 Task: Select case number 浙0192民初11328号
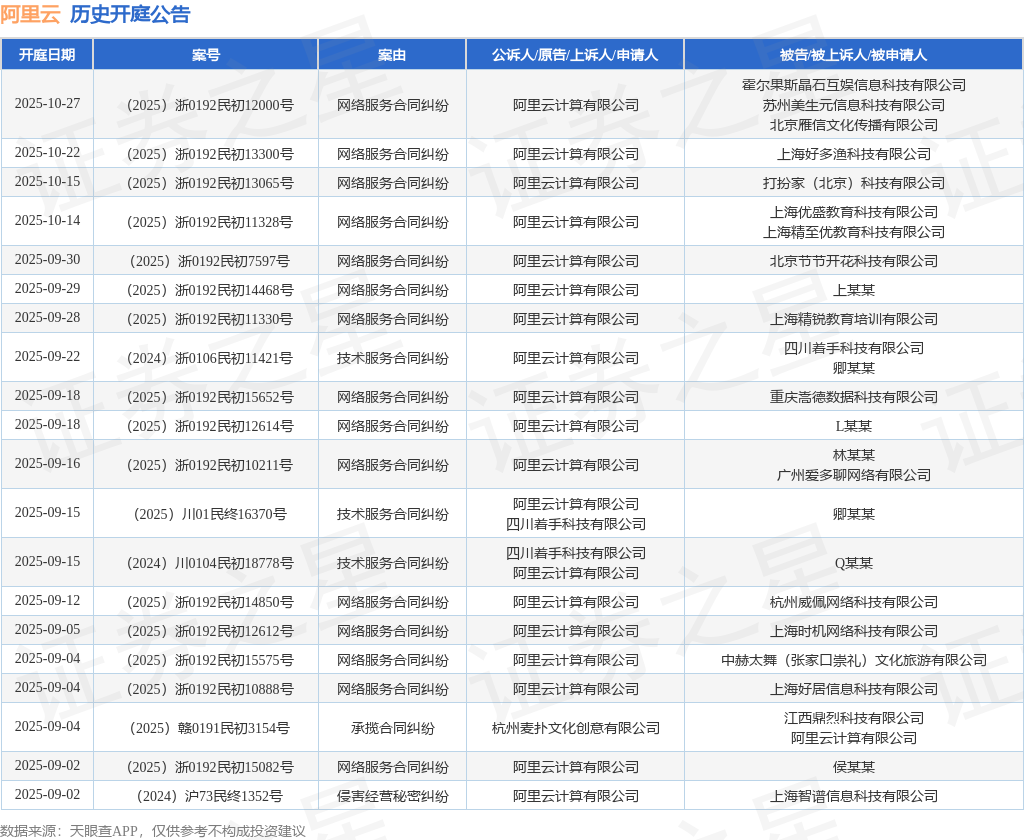coord(210,222)
